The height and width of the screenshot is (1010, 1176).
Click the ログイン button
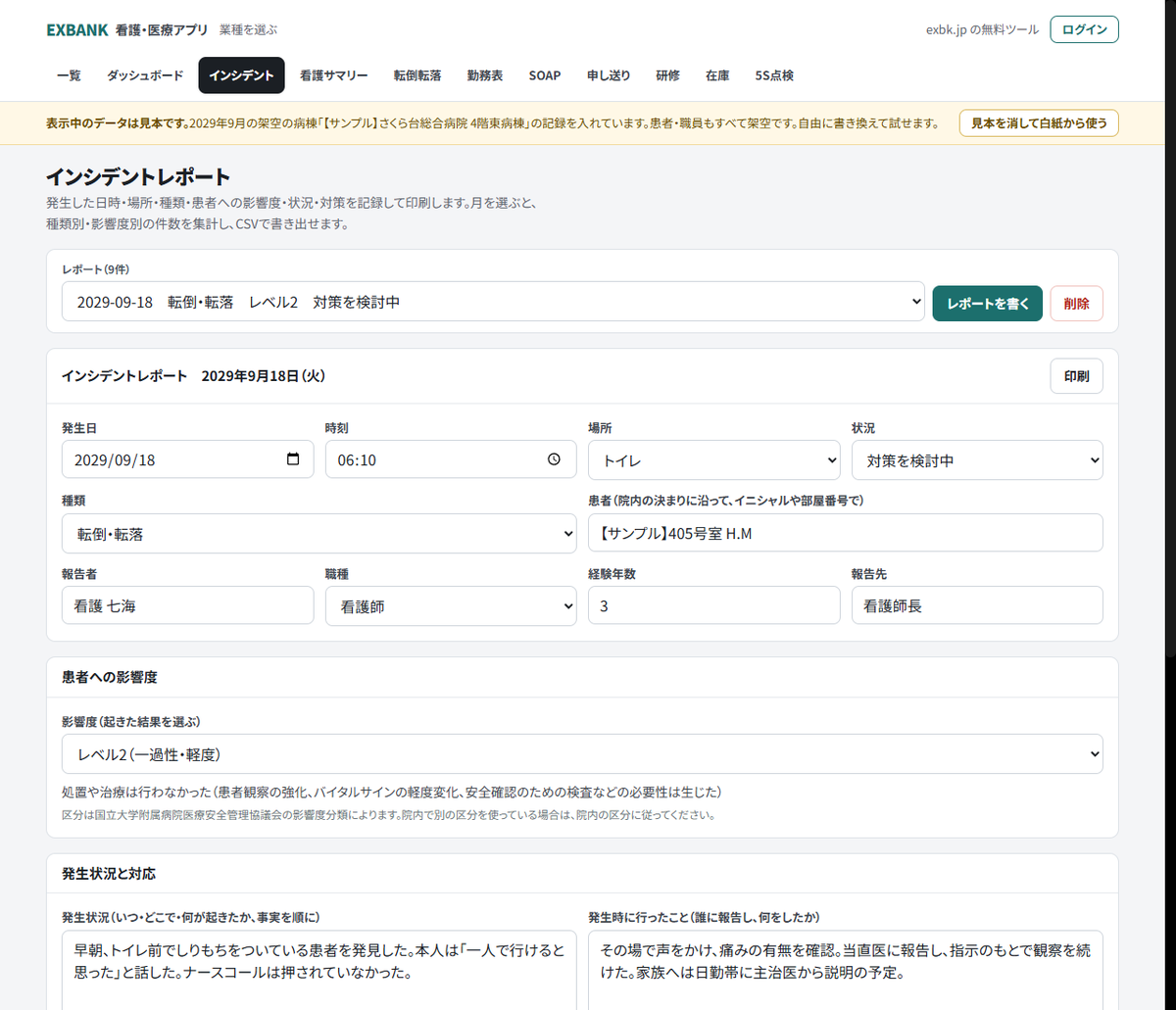1084,29
